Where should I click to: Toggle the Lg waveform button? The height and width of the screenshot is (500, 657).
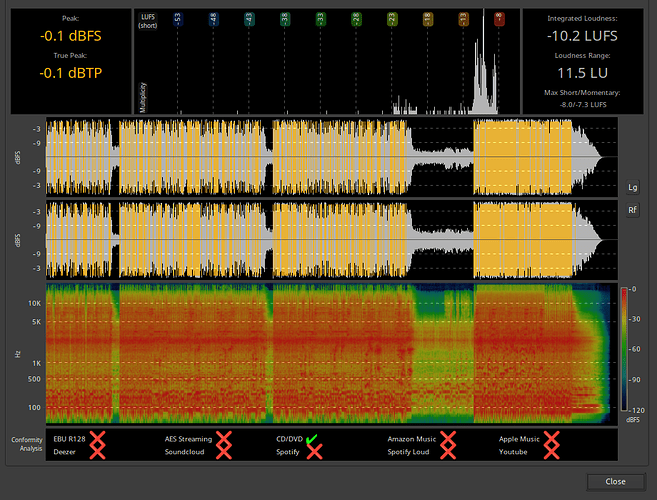click(632, 187)
